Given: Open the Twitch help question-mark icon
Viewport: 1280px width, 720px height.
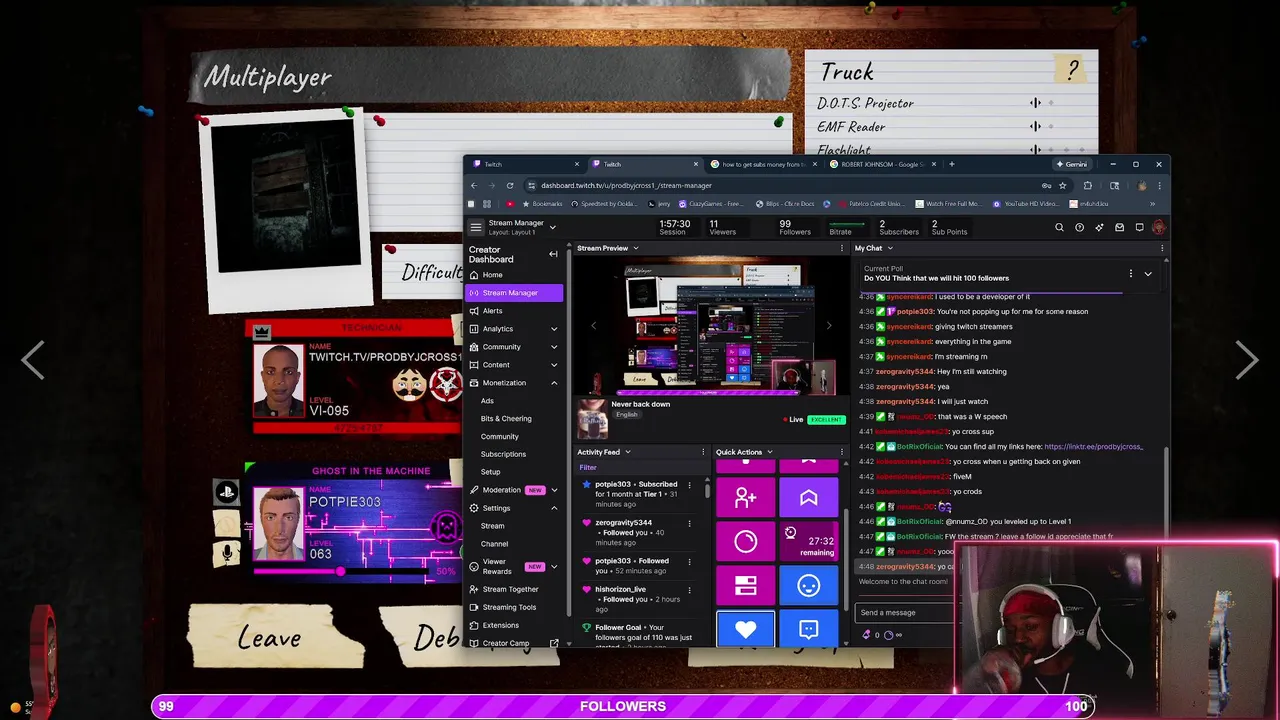Looking at the screenshot, I should [x=1079, y=227].
